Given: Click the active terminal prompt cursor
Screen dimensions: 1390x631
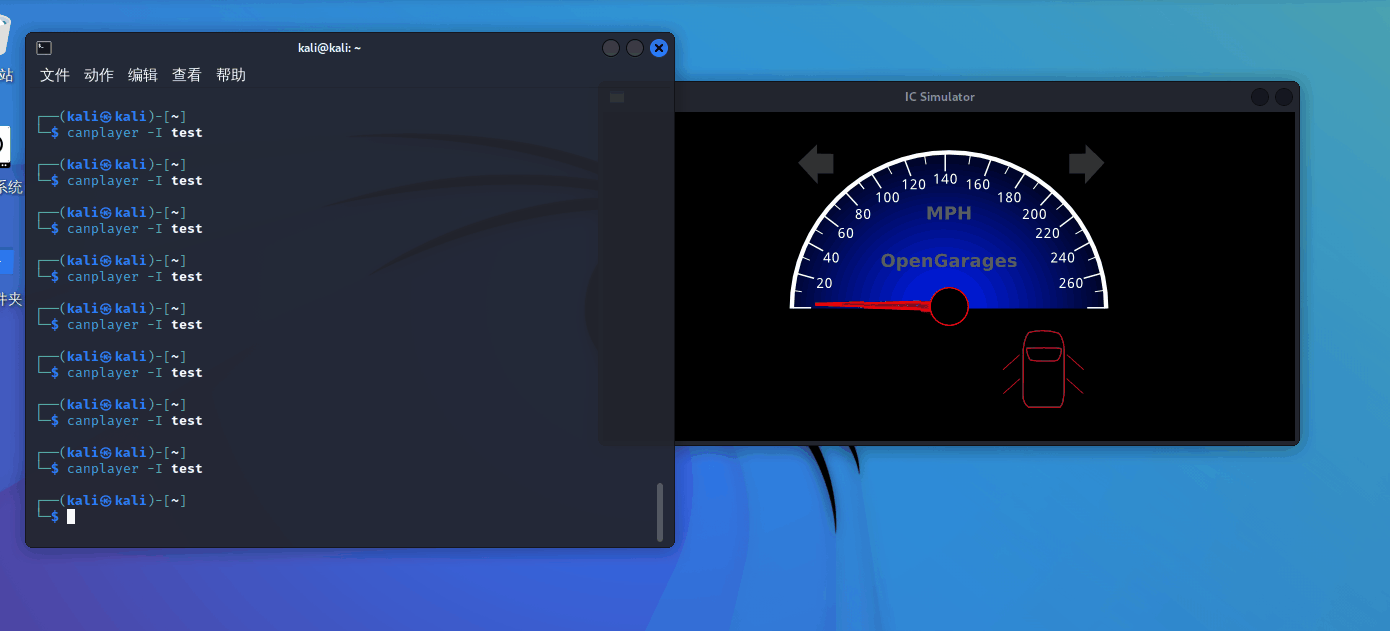Looking at the screenshot, I should point(71,516).
